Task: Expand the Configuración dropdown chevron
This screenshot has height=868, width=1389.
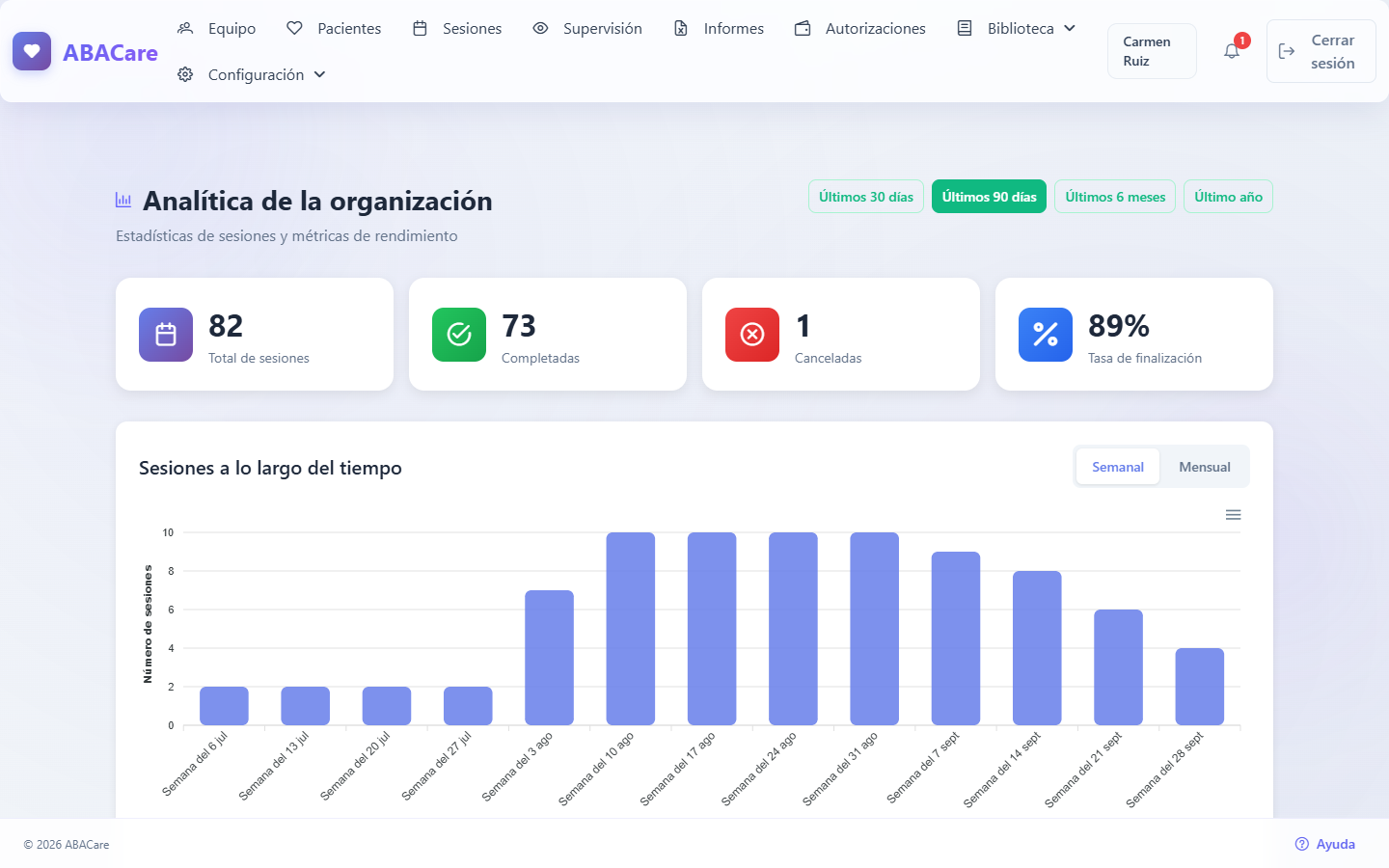Action: point(320,74)
